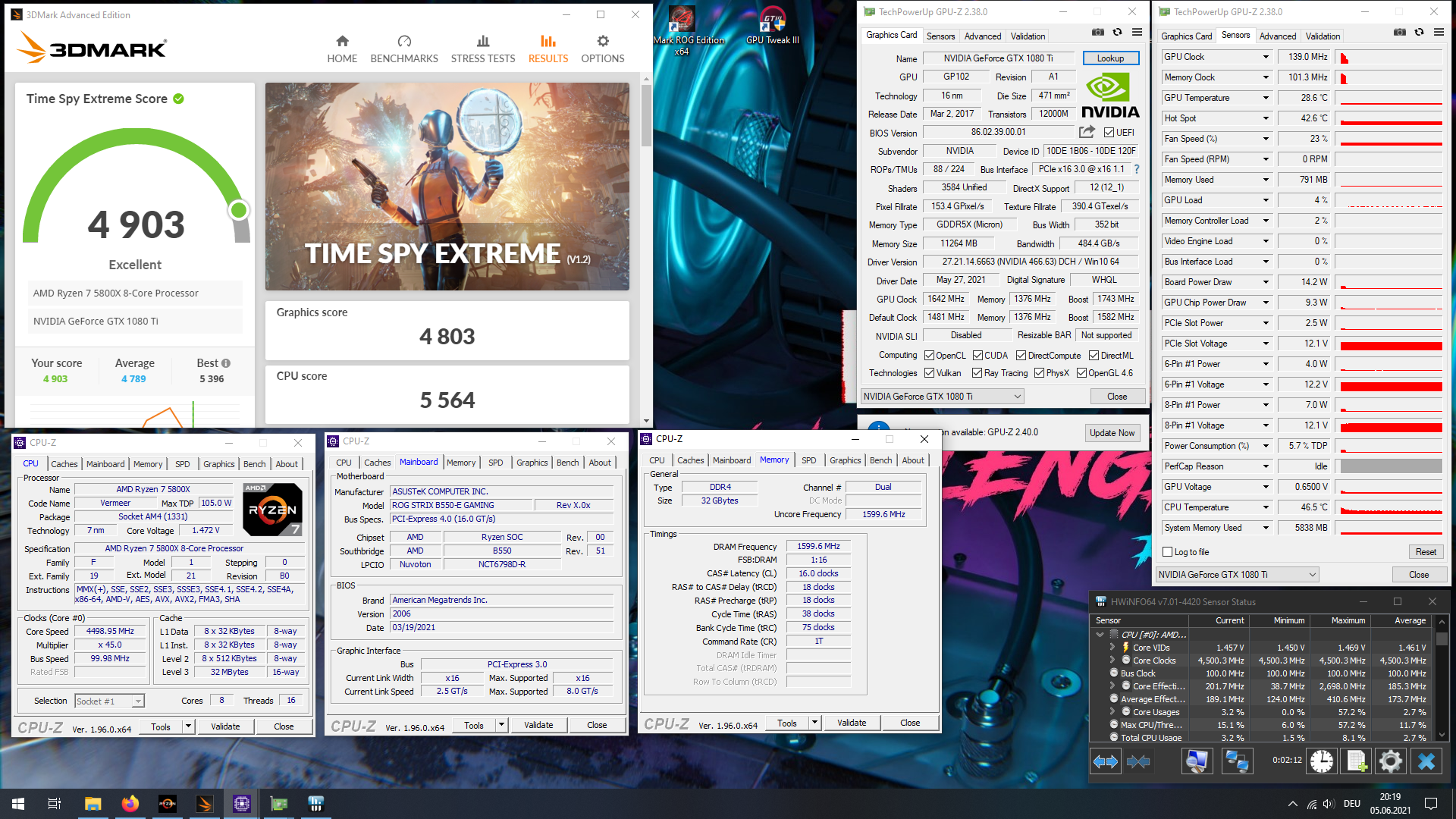Toggle DirectML checkbox
1456x819 pixels.
coord(1094,355)
